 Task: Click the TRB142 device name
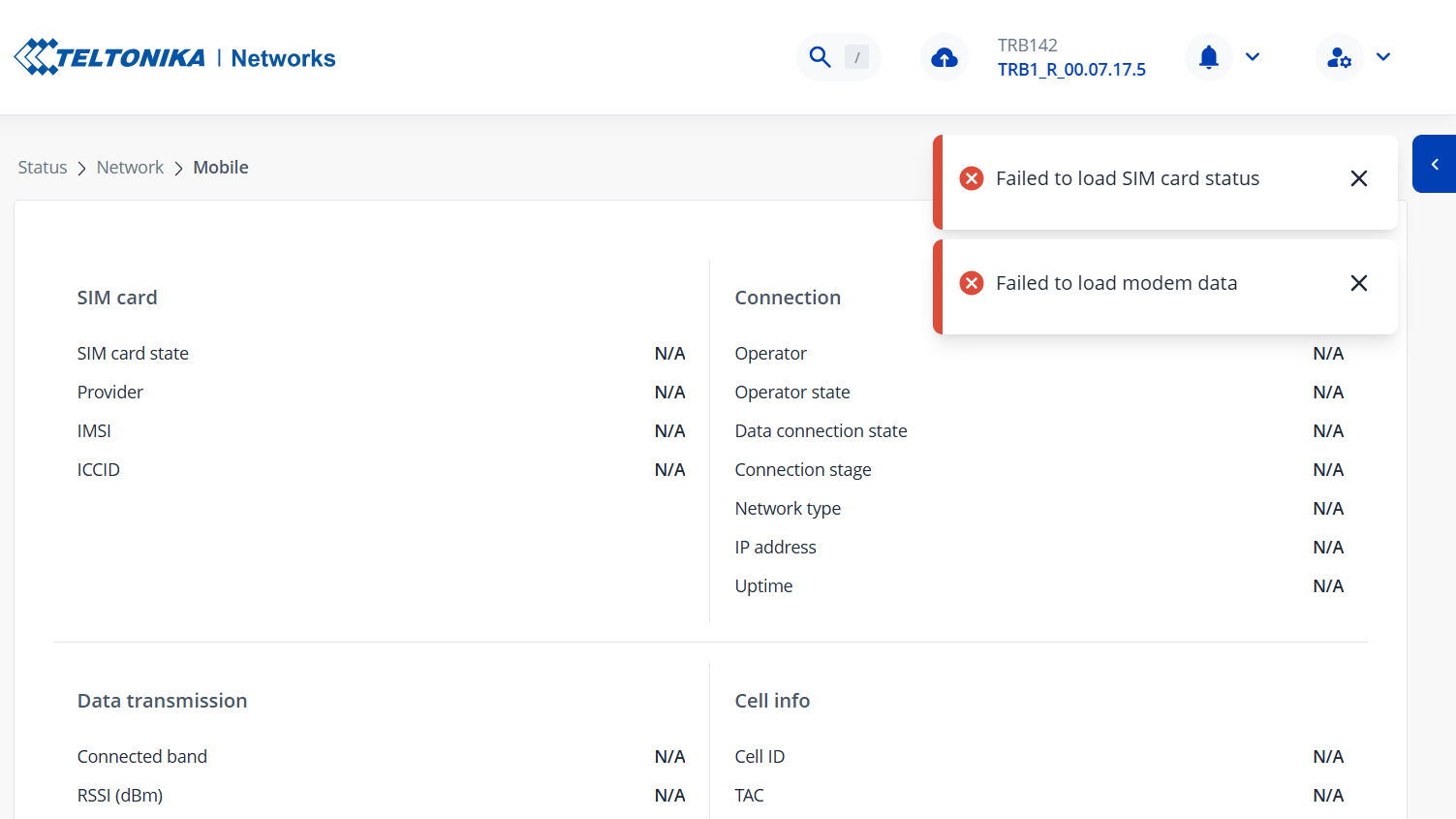coord(1027,46)
